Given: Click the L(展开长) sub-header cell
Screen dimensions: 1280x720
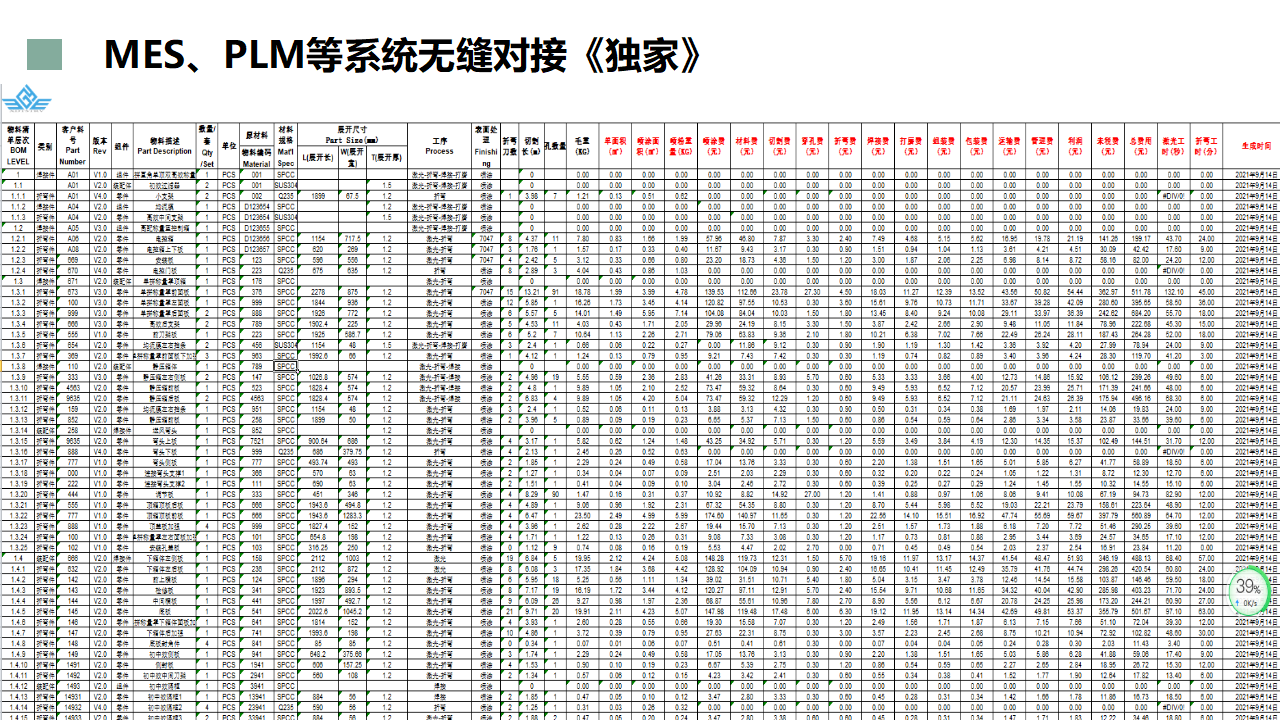Looking at the screenshot, I should click(x=318, y=158).
